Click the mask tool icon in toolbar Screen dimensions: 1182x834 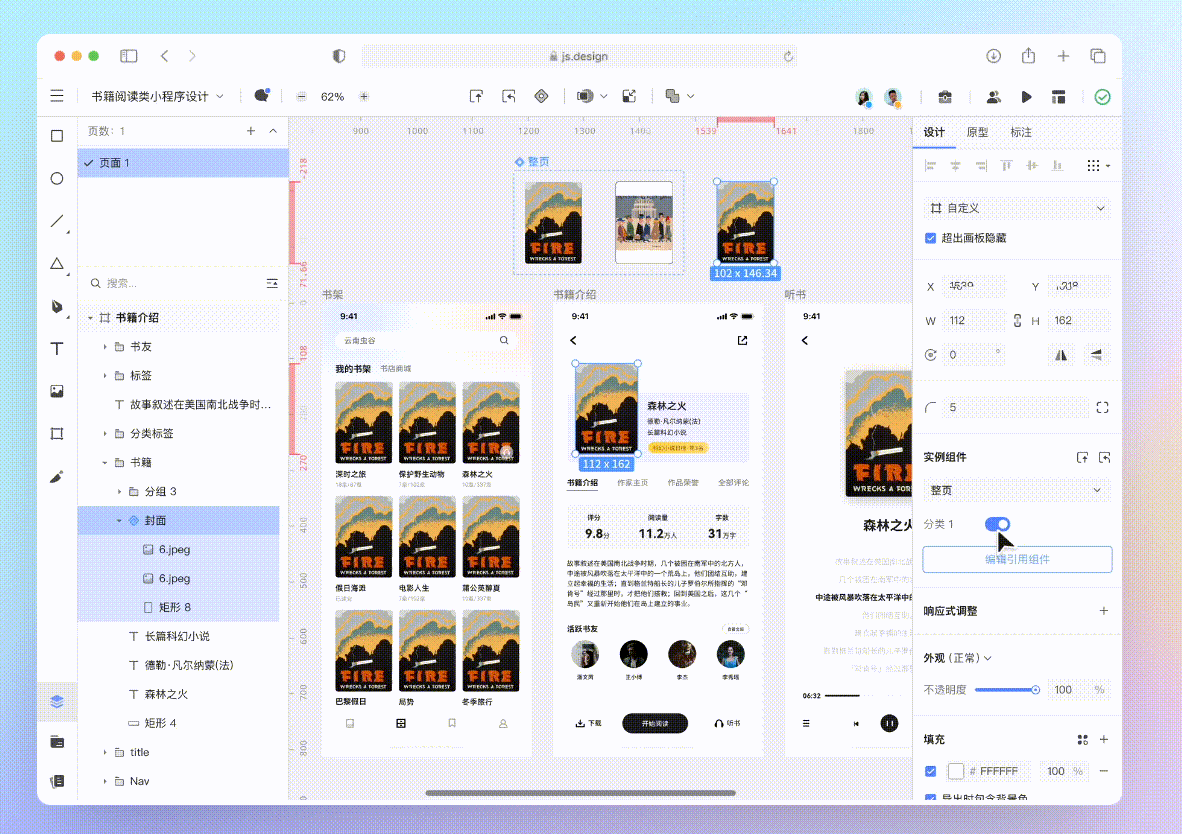[584, 96]
